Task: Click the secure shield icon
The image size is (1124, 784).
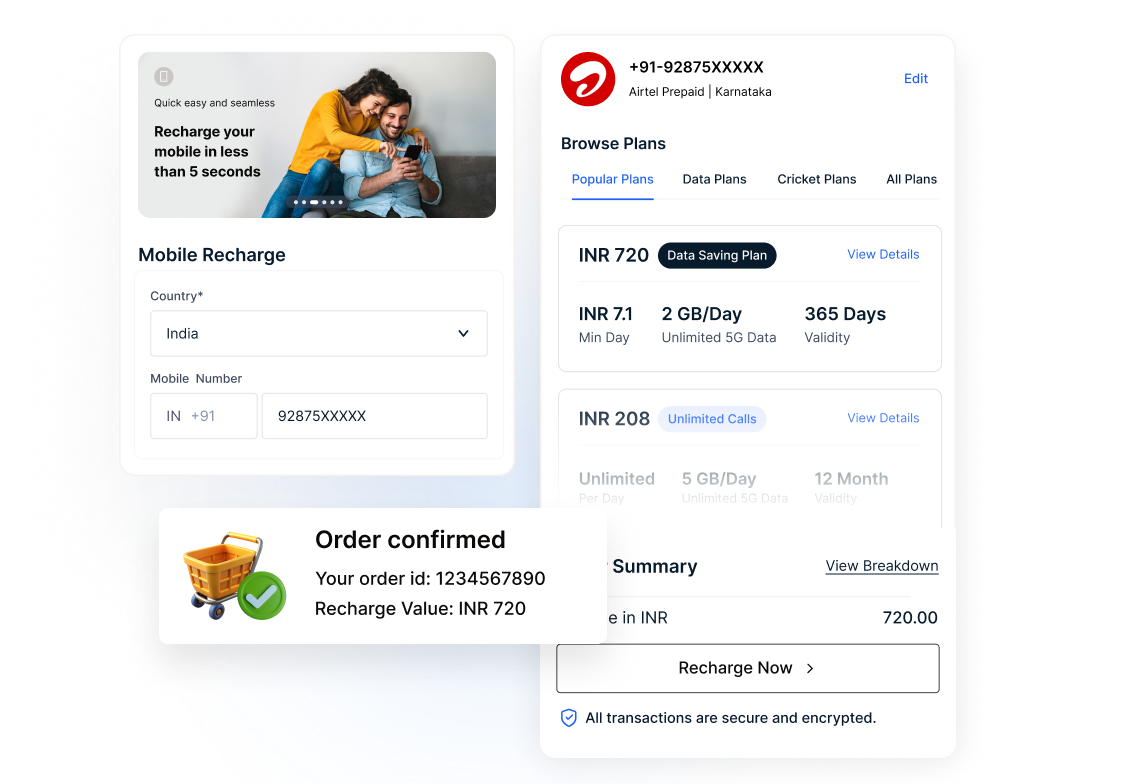Action: tap(568, 717)
